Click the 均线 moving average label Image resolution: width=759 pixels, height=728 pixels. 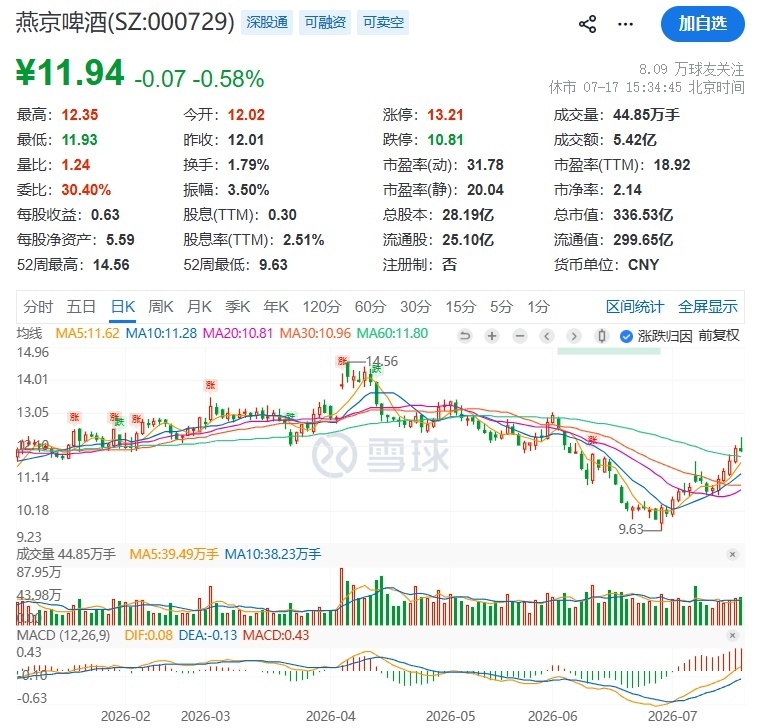[x=30, y=333]
